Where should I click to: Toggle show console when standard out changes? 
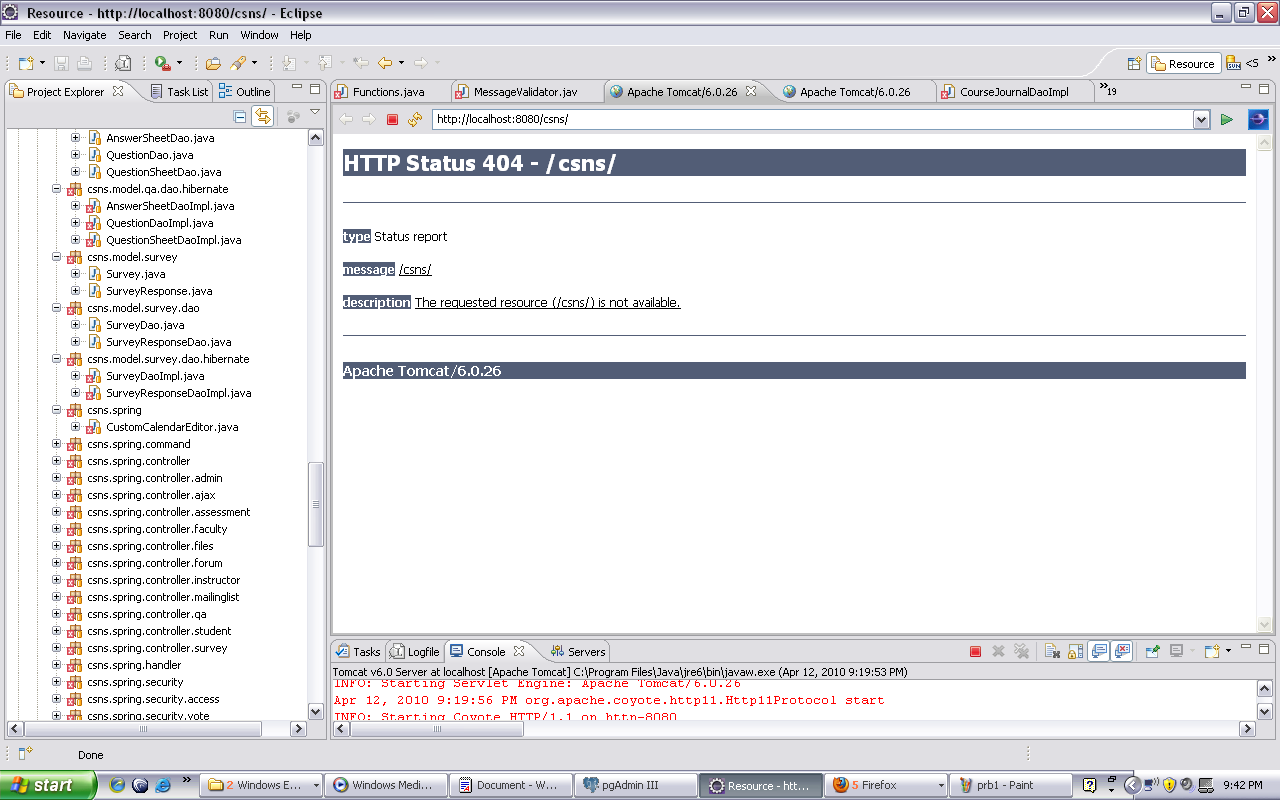coord(1099,652)
